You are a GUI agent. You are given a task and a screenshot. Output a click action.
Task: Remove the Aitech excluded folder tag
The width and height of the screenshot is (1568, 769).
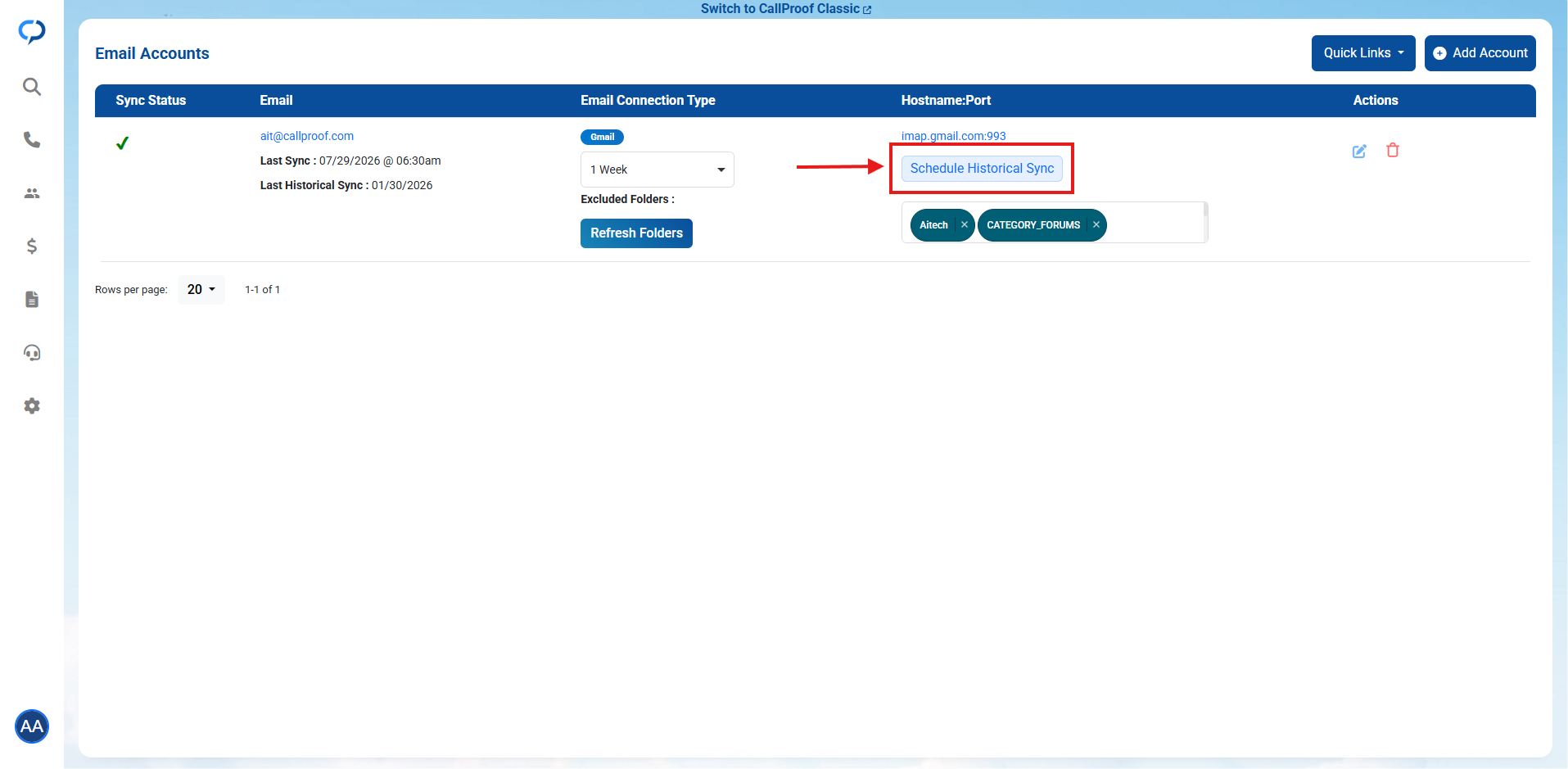click(965, 224)
